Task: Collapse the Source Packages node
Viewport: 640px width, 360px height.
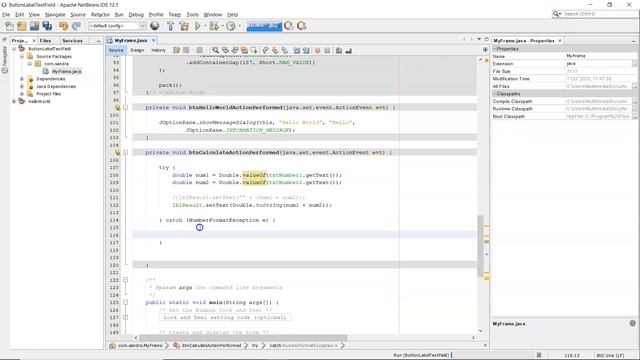Action: pos(22,56)
